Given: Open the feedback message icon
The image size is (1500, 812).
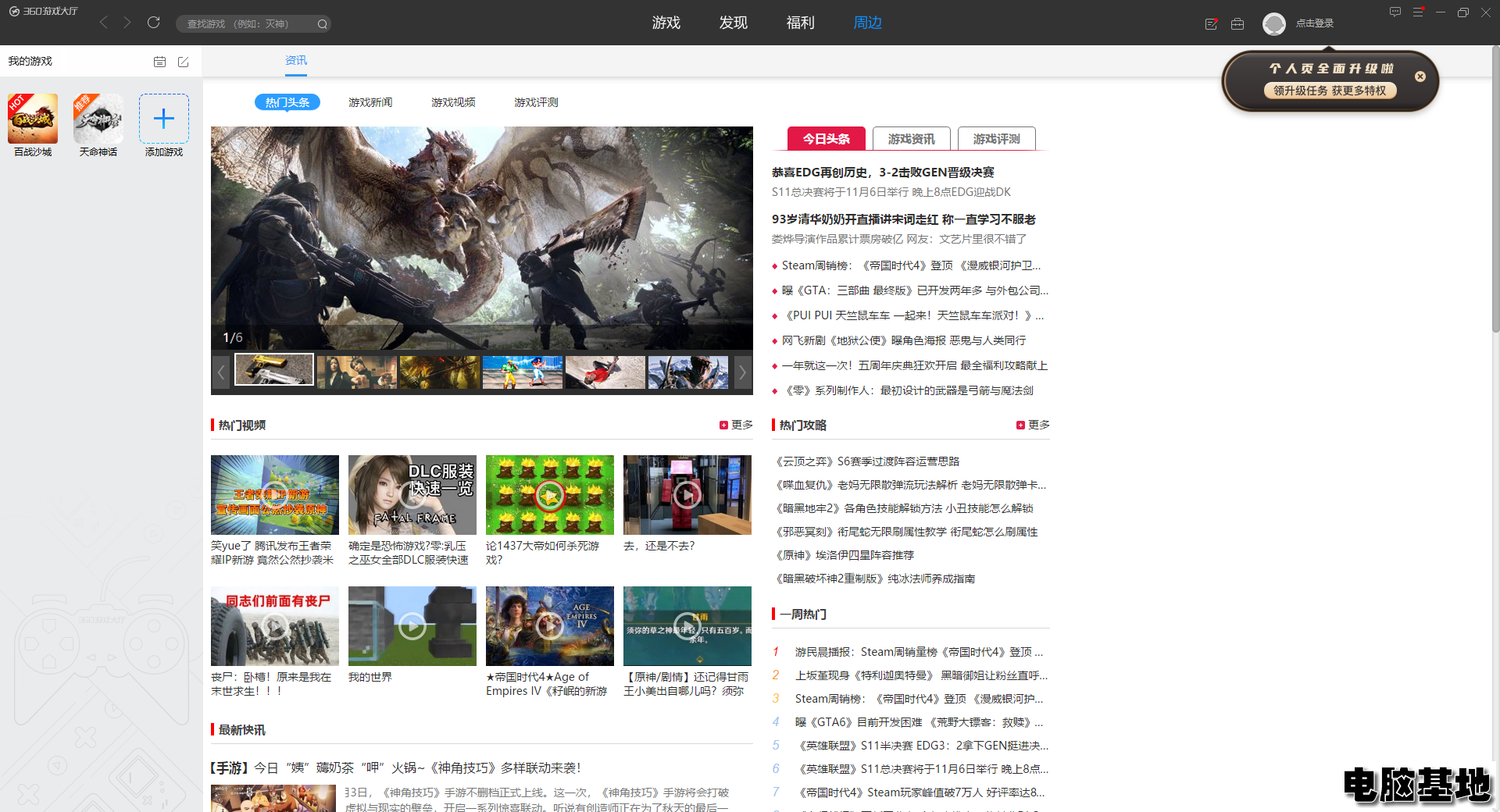Looking at the screenshot, I should pos(1395,12).
